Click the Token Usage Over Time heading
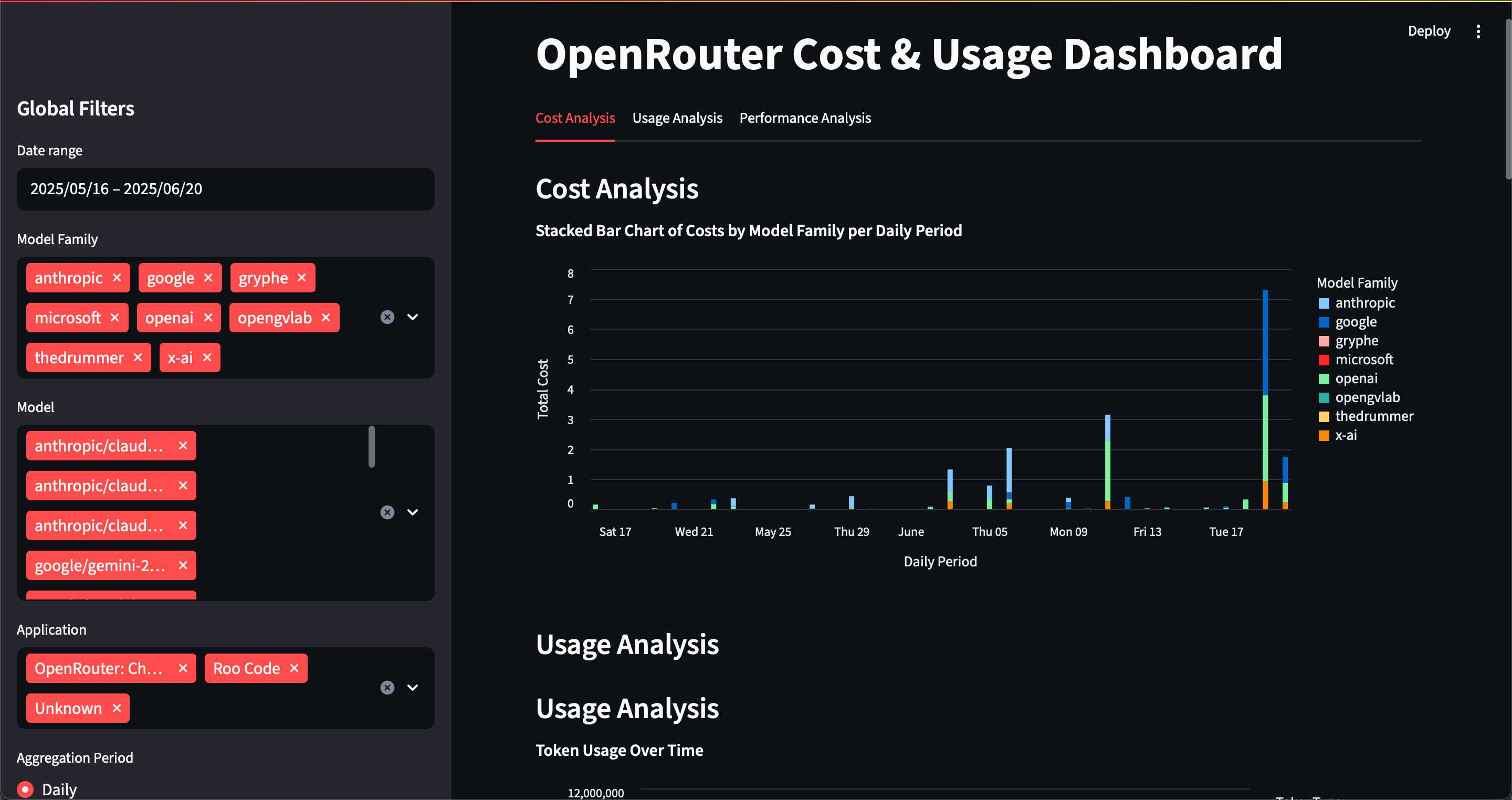 619,751
